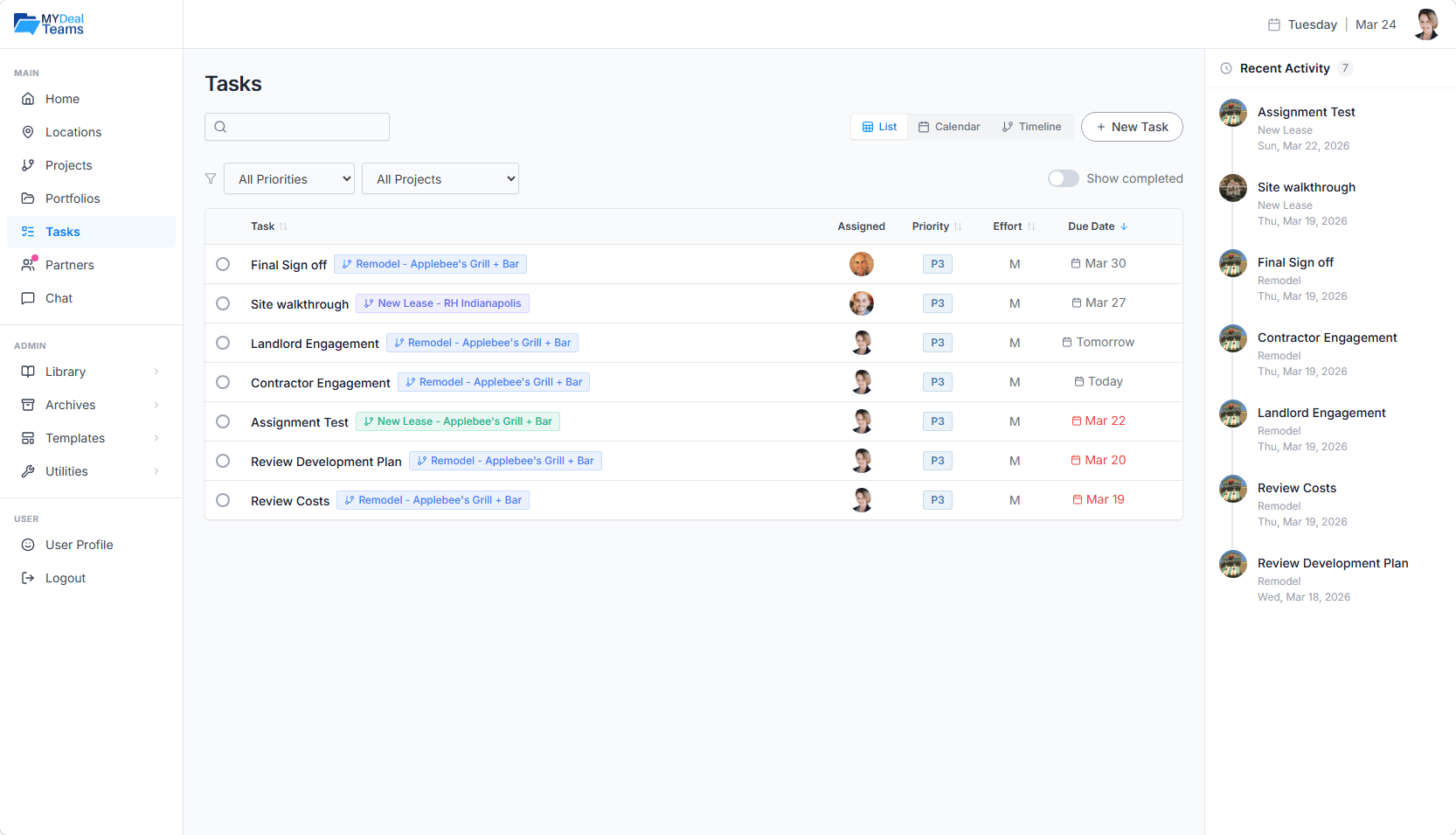This screenshot has height=835, width=1456.
Task: Click assignee avatar on Final Sign off row
Action: click(x=862, y=264)
